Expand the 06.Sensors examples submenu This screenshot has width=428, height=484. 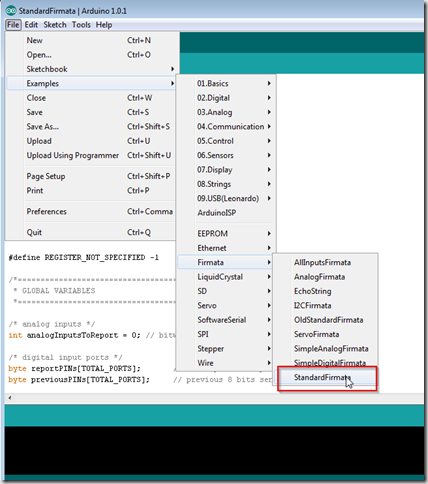click(226, 155)
